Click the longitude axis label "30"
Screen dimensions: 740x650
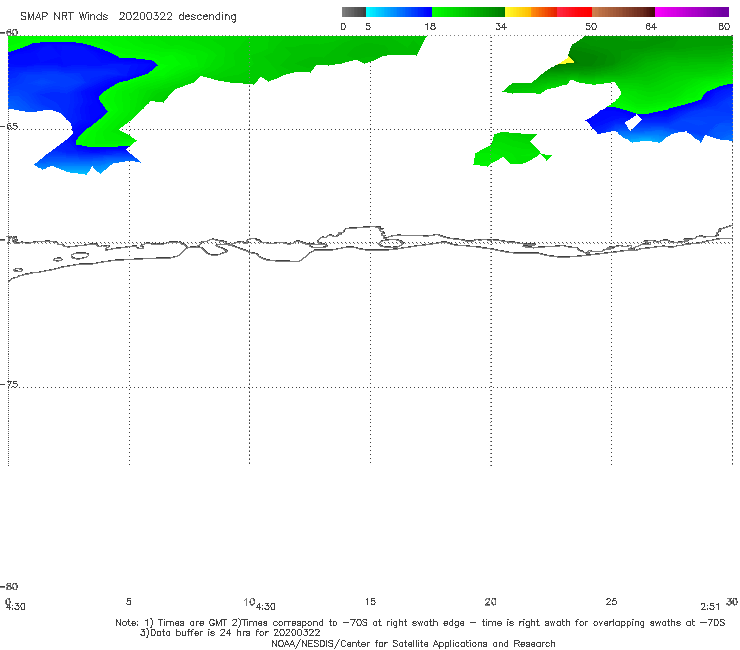pyautogui.click(x=732, y=601)
